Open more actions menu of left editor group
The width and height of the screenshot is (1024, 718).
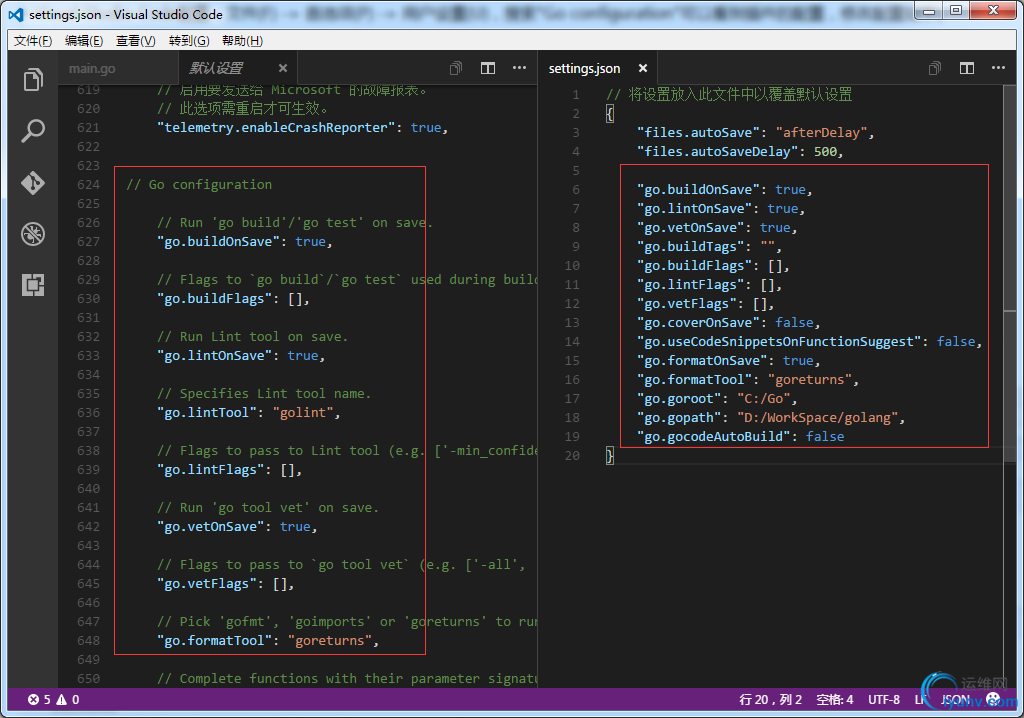[519, 68]
